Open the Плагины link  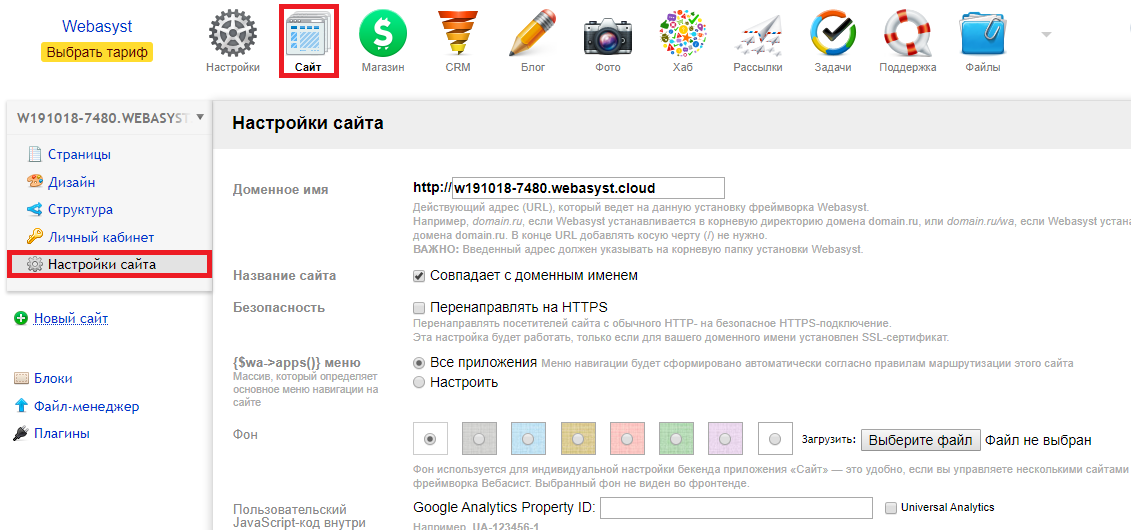(62, 433)
